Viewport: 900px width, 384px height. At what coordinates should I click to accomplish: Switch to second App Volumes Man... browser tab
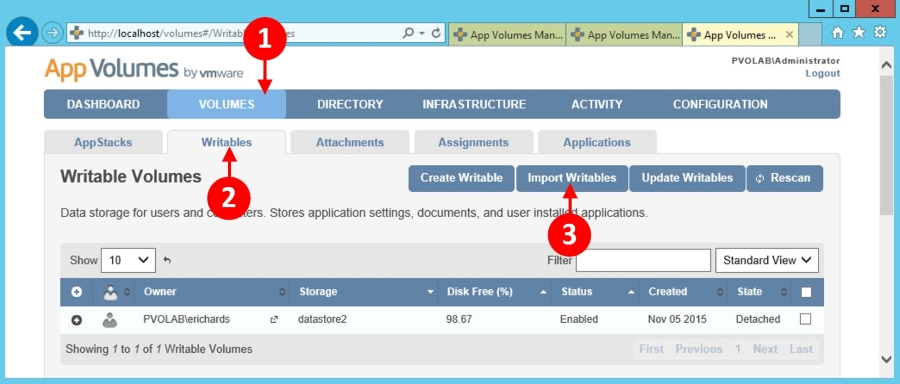[624, 35]
